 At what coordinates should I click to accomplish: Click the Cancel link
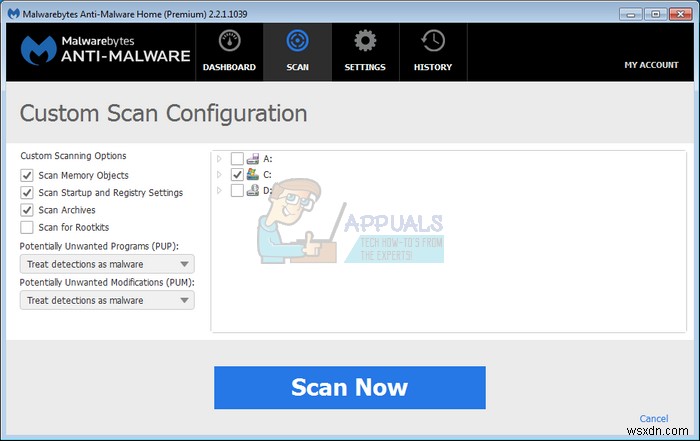click(x=654, y=418)
